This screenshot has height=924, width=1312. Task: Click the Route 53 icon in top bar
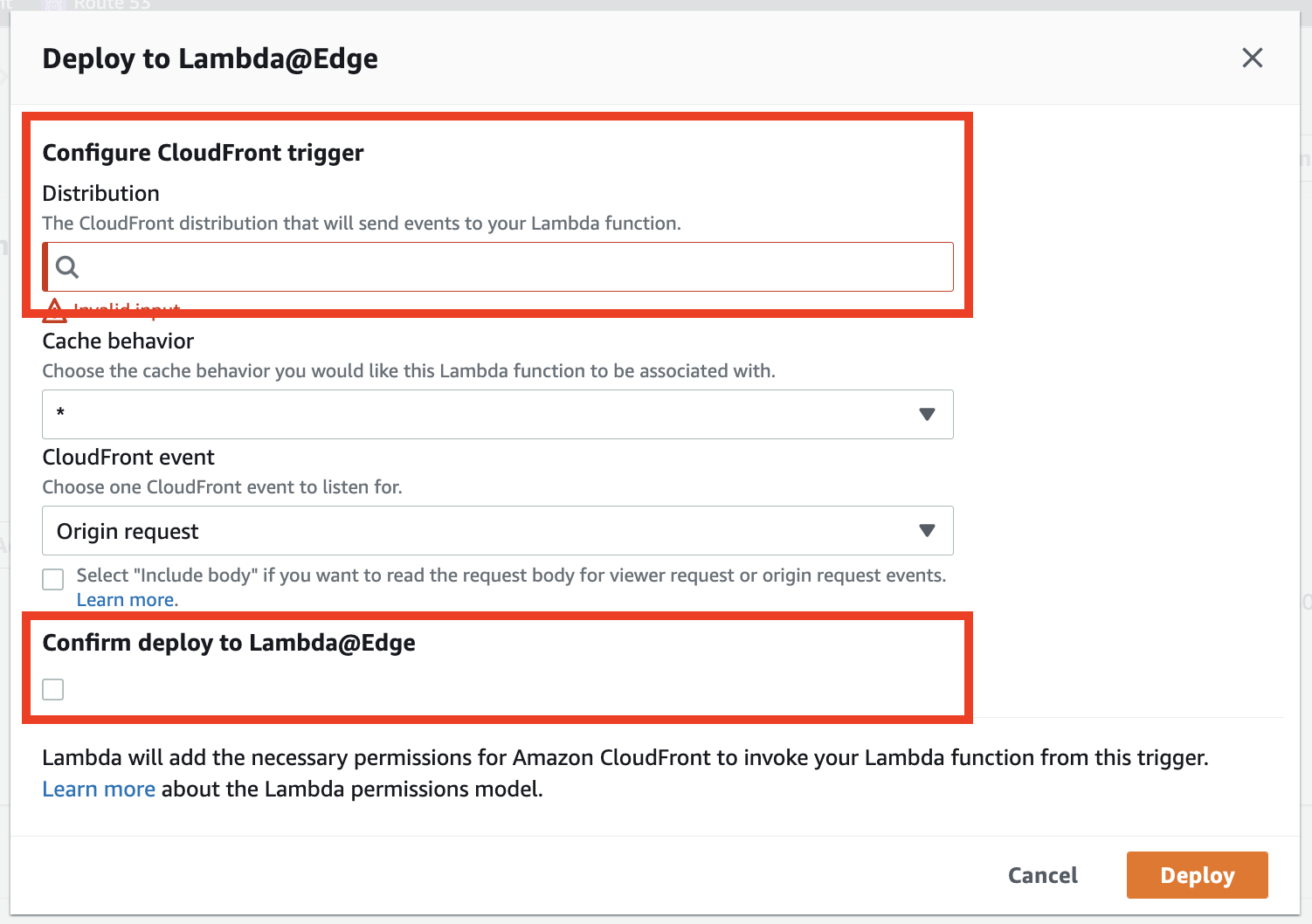pos(54,4)
